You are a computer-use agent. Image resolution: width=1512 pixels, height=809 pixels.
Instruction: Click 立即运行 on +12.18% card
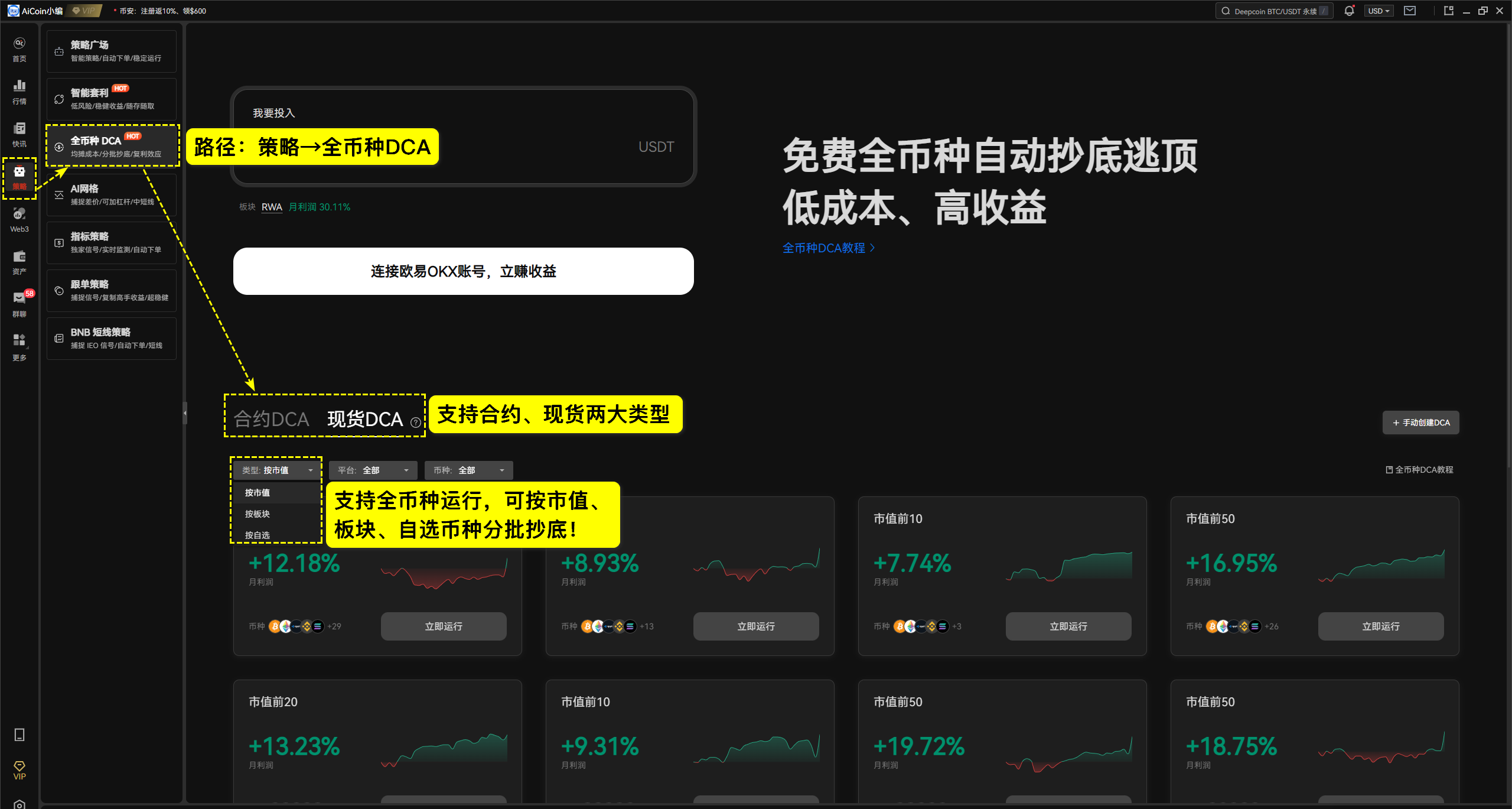coord(444,626)
